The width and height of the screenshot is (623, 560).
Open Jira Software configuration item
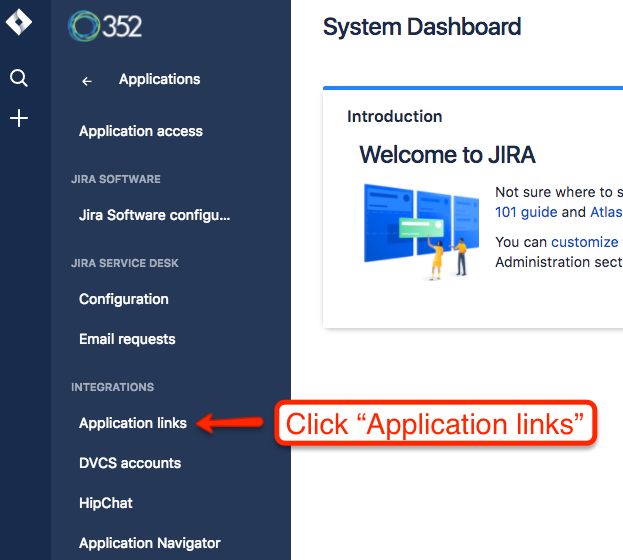point(155,215)
